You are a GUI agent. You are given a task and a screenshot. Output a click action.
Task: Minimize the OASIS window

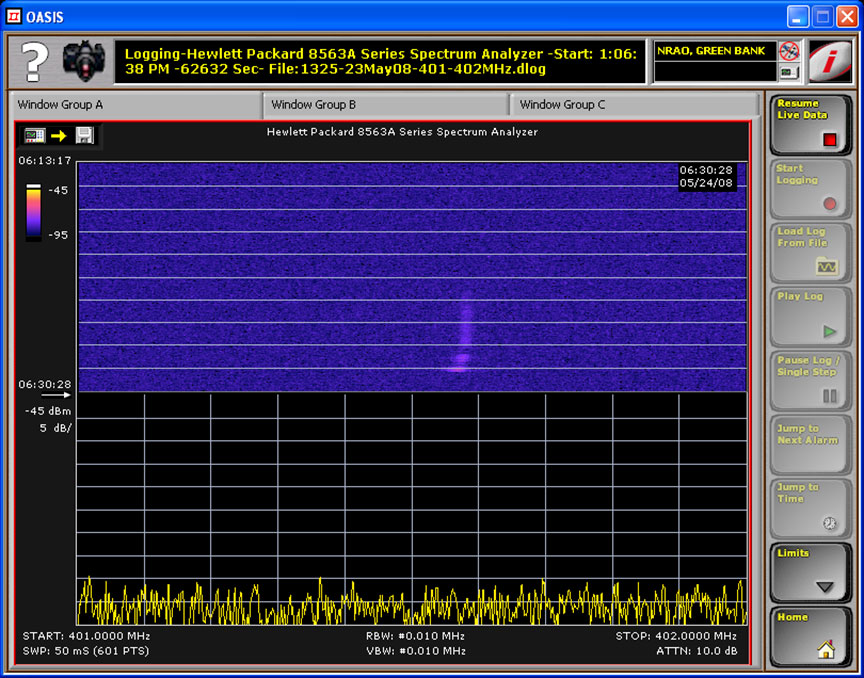[797, 17]
